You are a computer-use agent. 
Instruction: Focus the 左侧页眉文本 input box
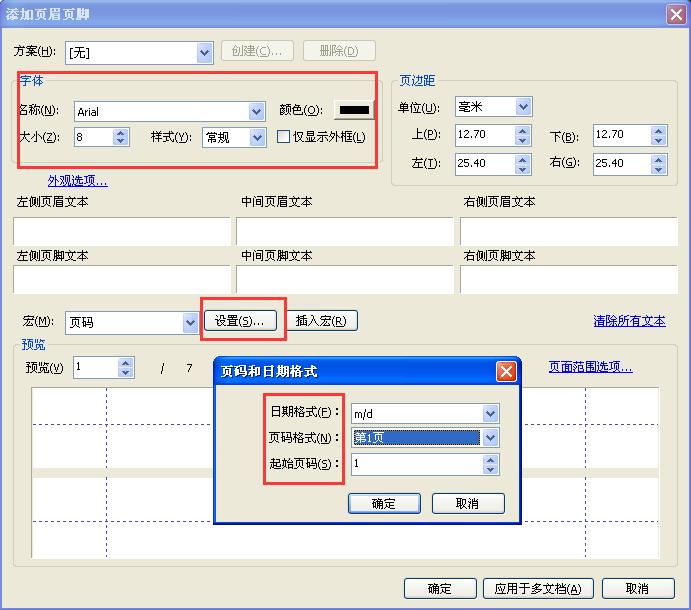click(122, 231)
